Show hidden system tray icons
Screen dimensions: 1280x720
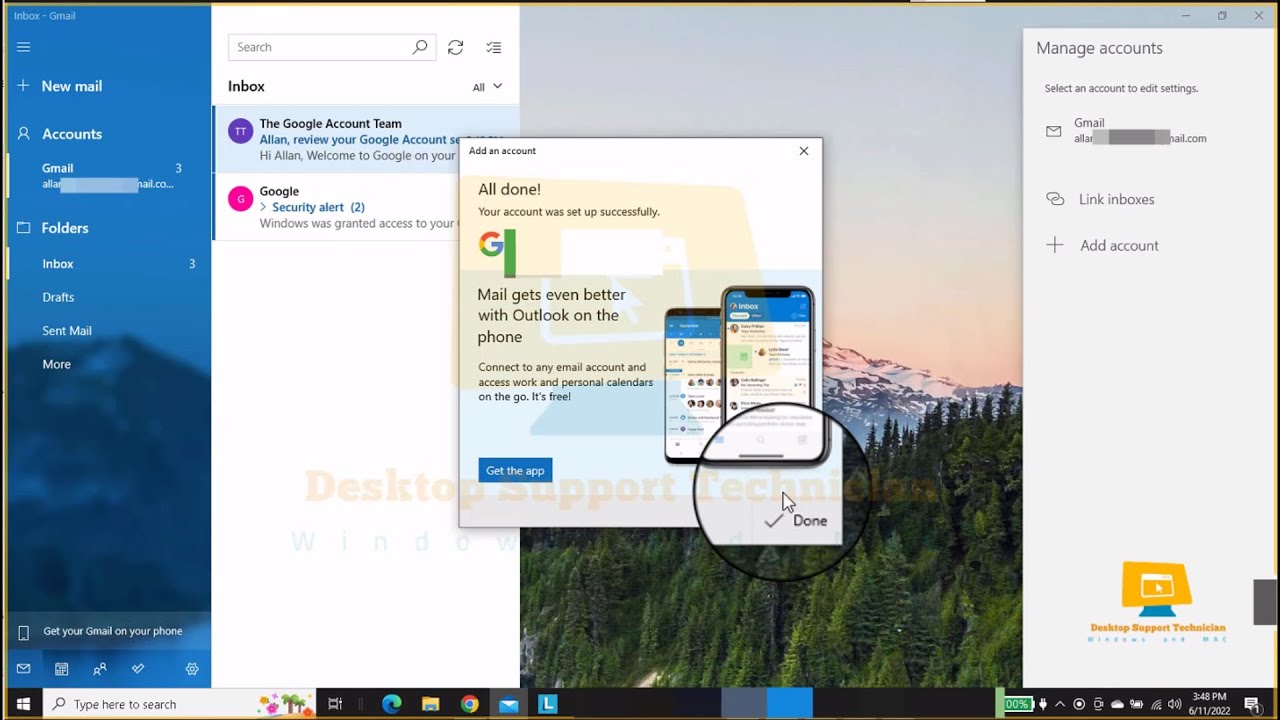[1060, 704]
